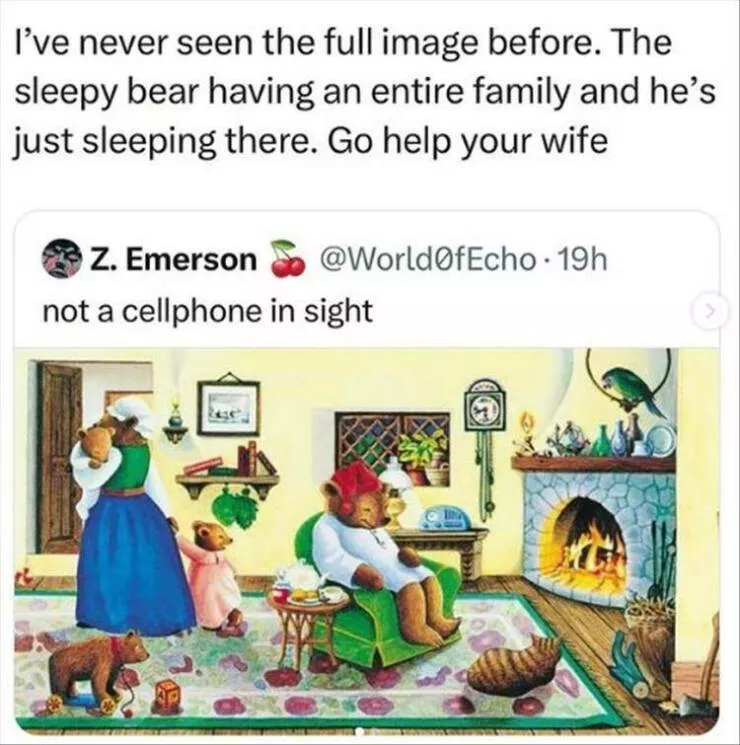Click the Z. Emerson display name

coord(173,260)
